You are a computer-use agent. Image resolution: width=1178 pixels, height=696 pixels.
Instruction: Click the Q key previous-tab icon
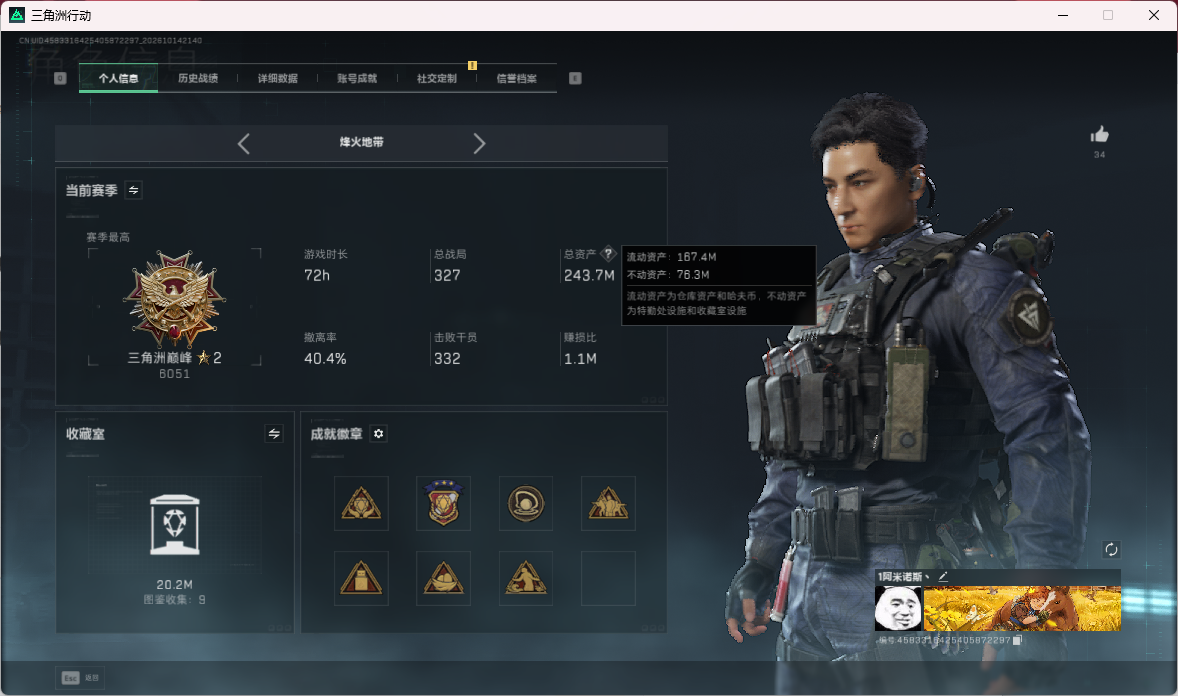[x=60, y=78]
